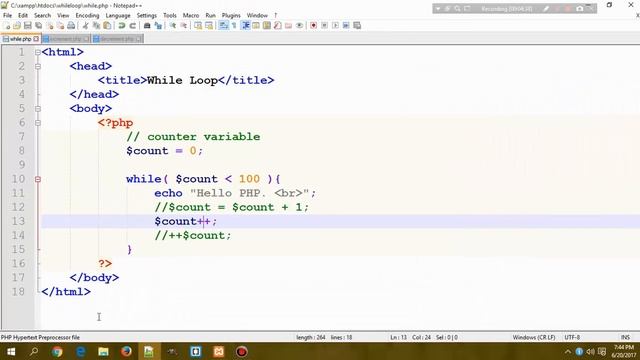
Task: Open the Run menu
Action: coord(210,16)
